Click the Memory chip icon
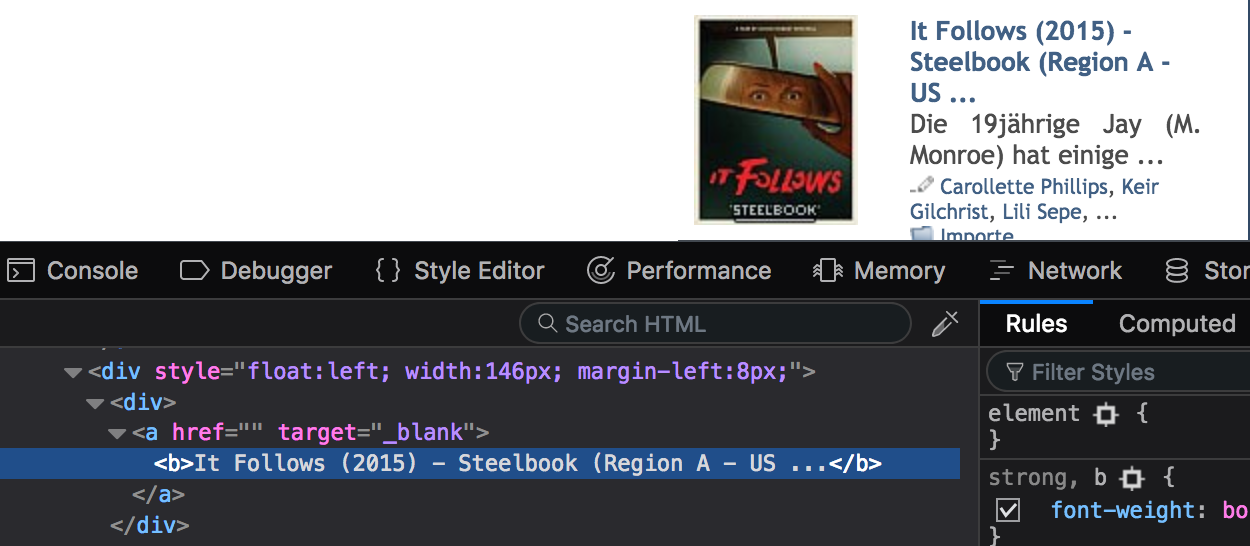The width and height of the screenshot is (1250, 546). point(828,271)
